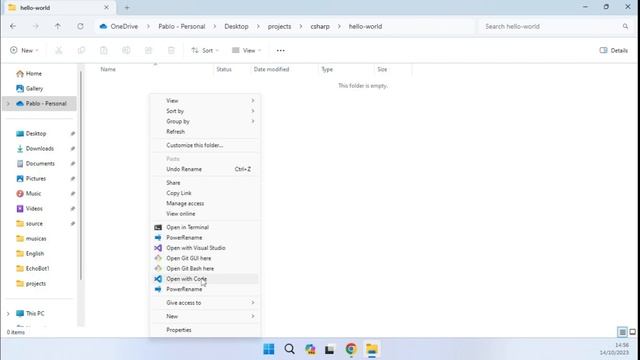Open the Sort dropdown in toolbar
This screenshot has width=640, height=360.
(x=205, y=50)
